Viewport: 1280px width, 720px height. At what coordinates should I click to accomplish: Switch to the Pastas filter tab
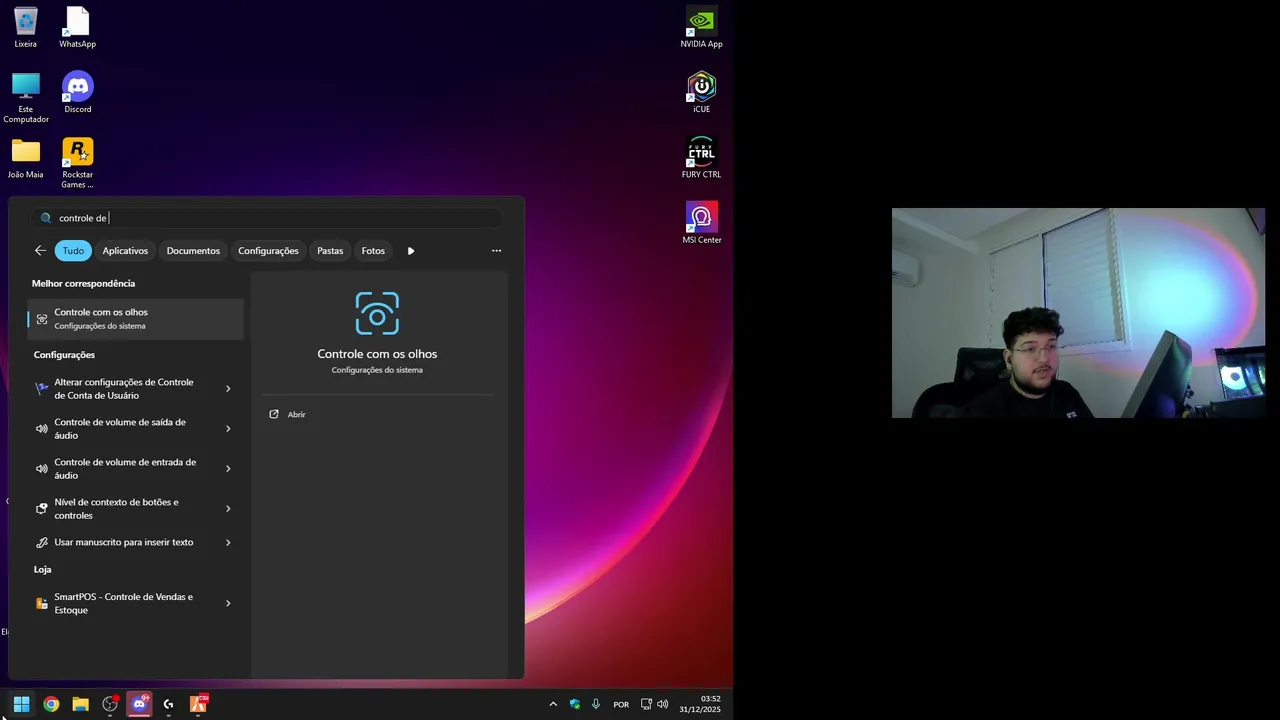(330, 251)
